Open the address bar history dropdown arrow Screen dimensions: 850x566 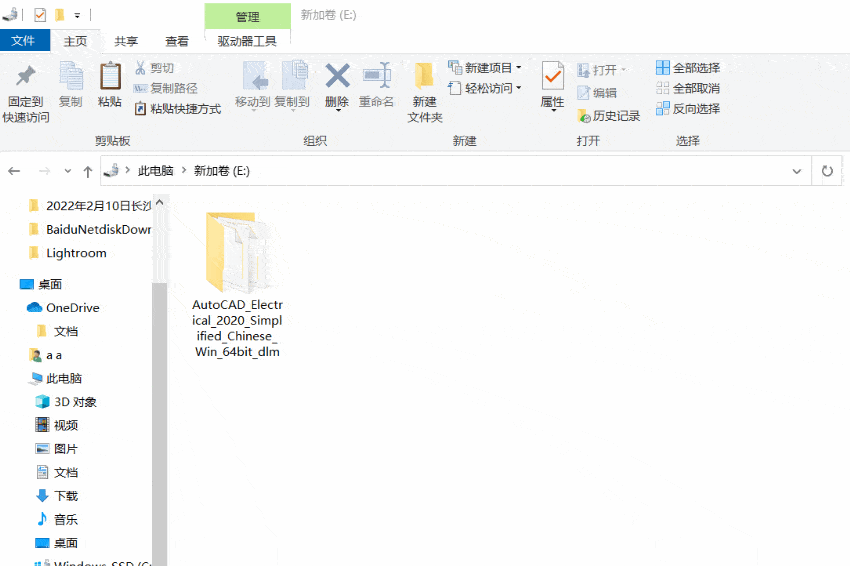pyautogui.click(x=797, y=171)
